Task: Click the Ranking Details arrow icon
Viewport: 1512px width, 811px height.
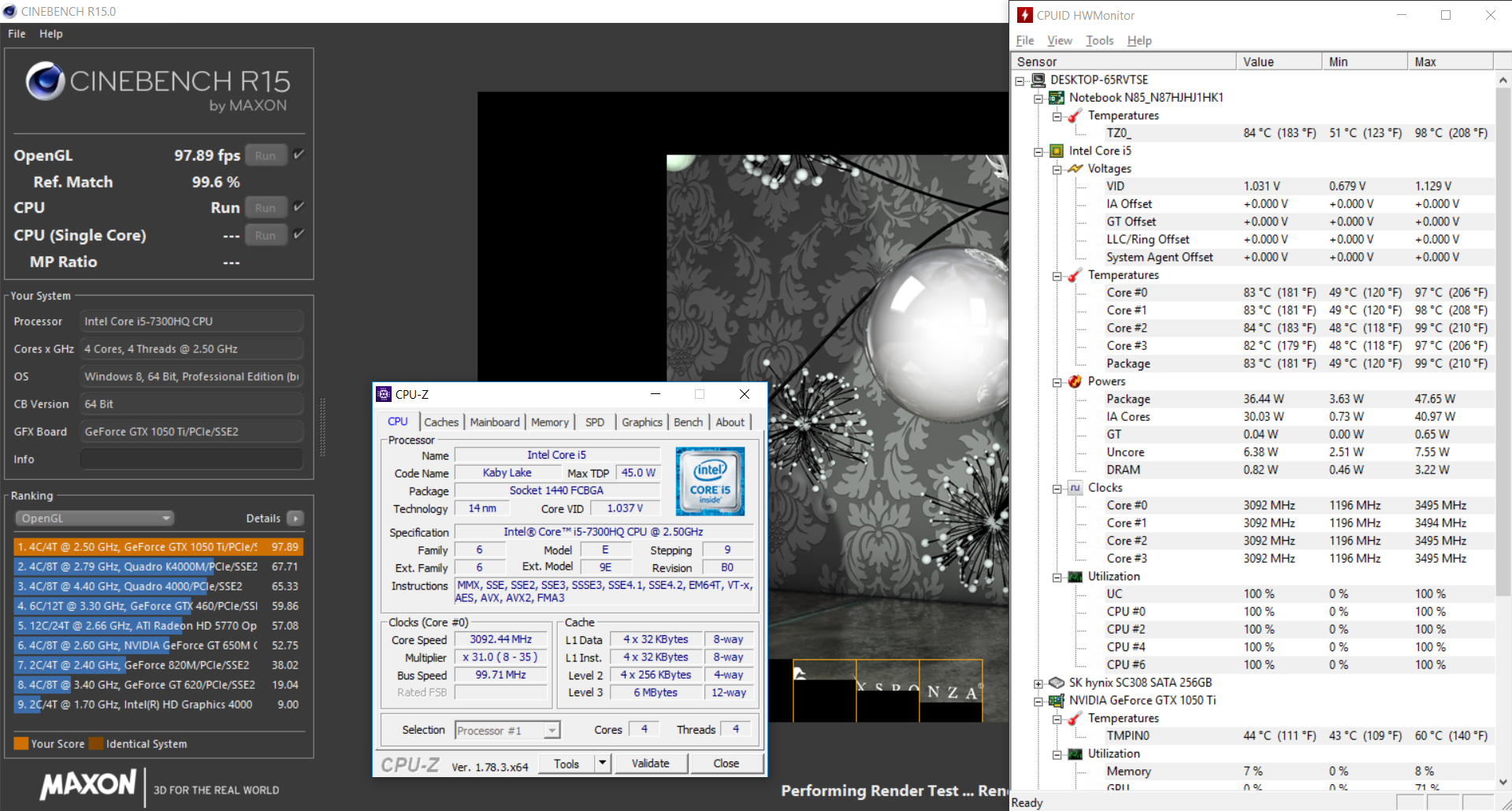Action: point(295,518)
